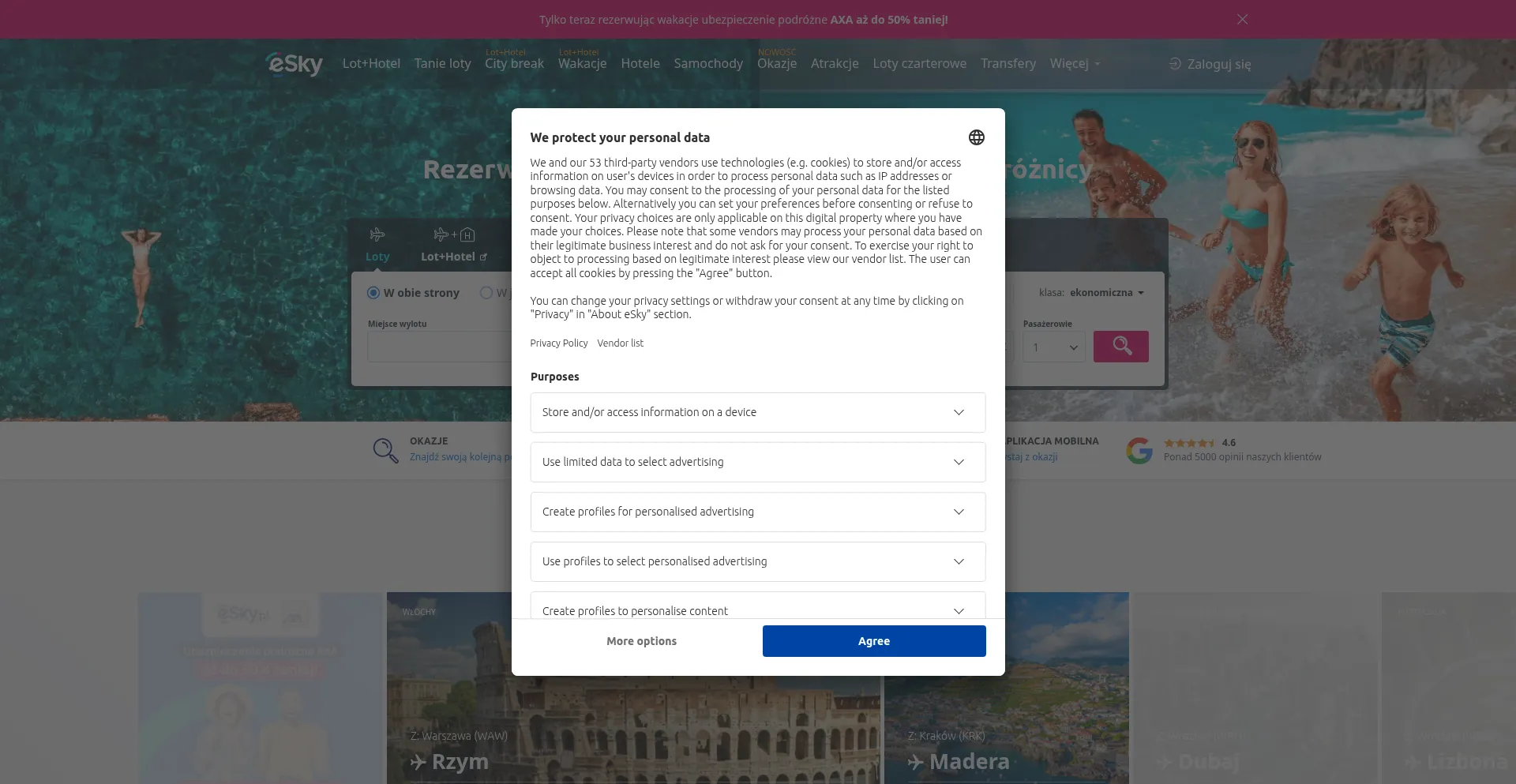Click the Zaloguj się login icon
The width and height of the screenshot is (1516, 784).
tap(1175, 64)
